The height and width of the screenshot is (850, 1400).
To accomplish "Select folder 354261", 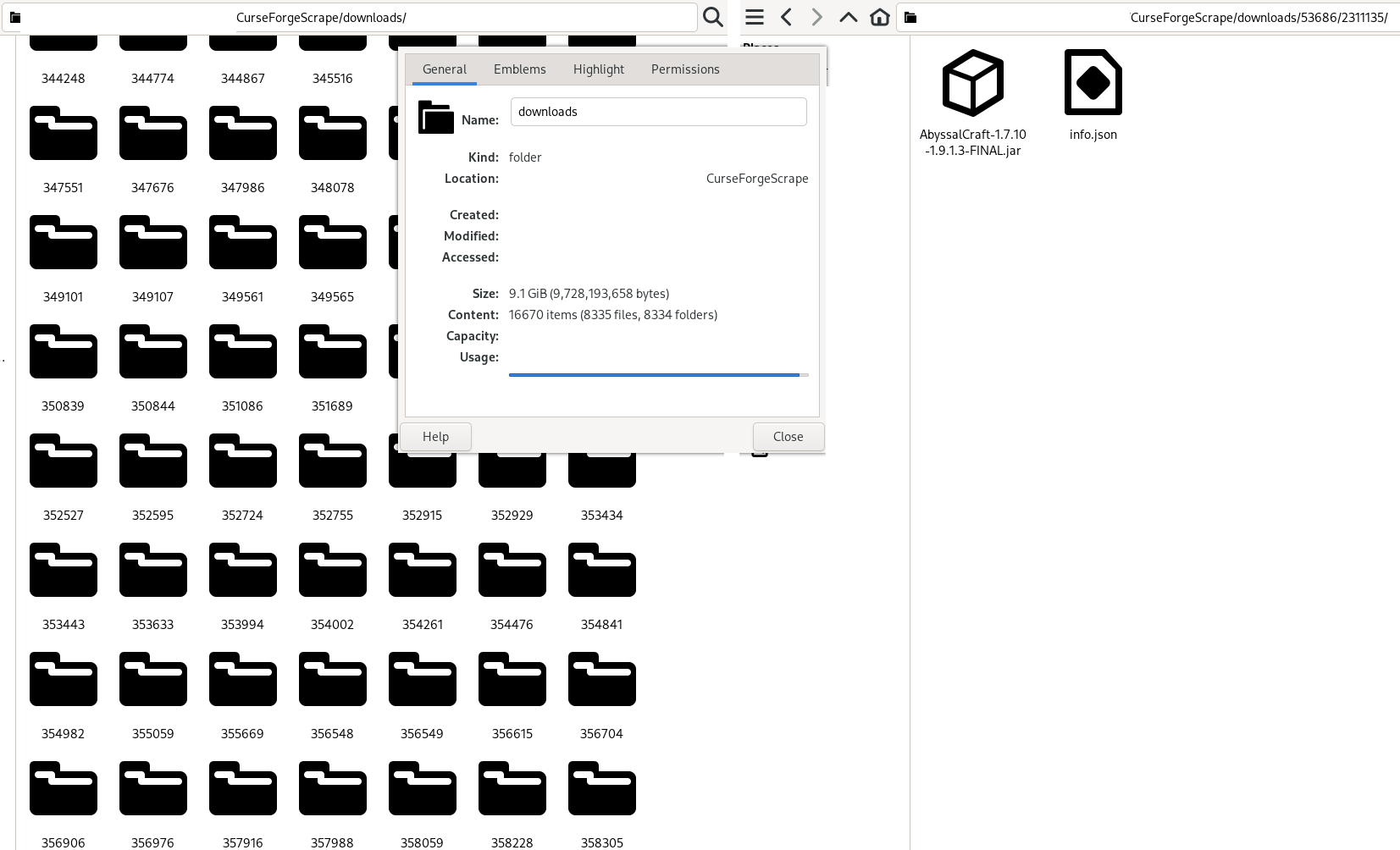I will pos(423,570).
